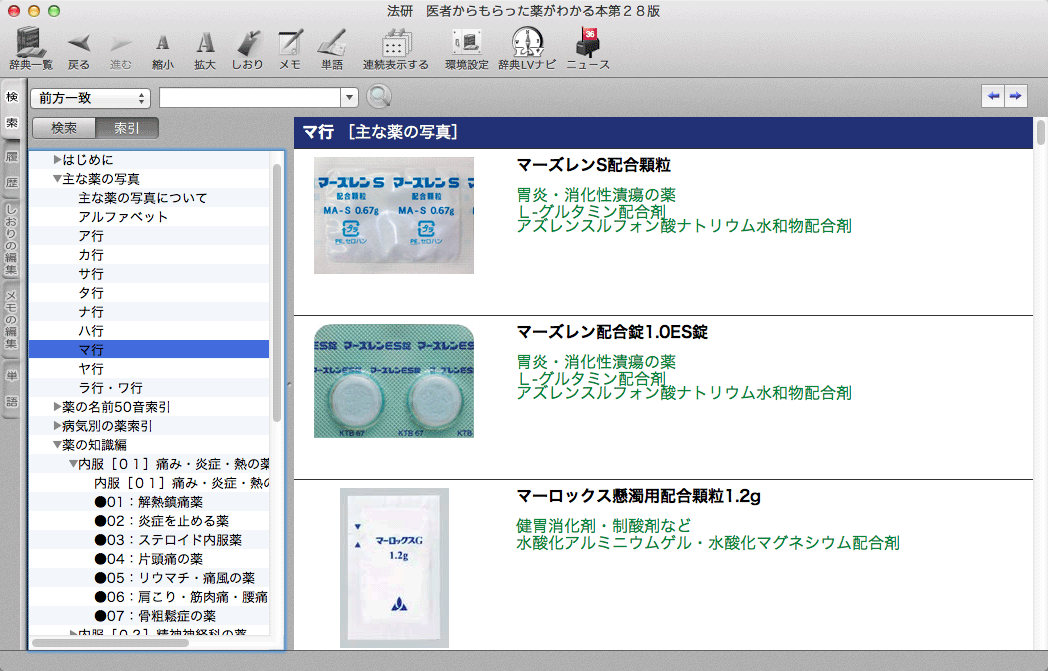Select ハ行 in the index tree
The image size is (1048, 671).
click(x=91, y=331)
